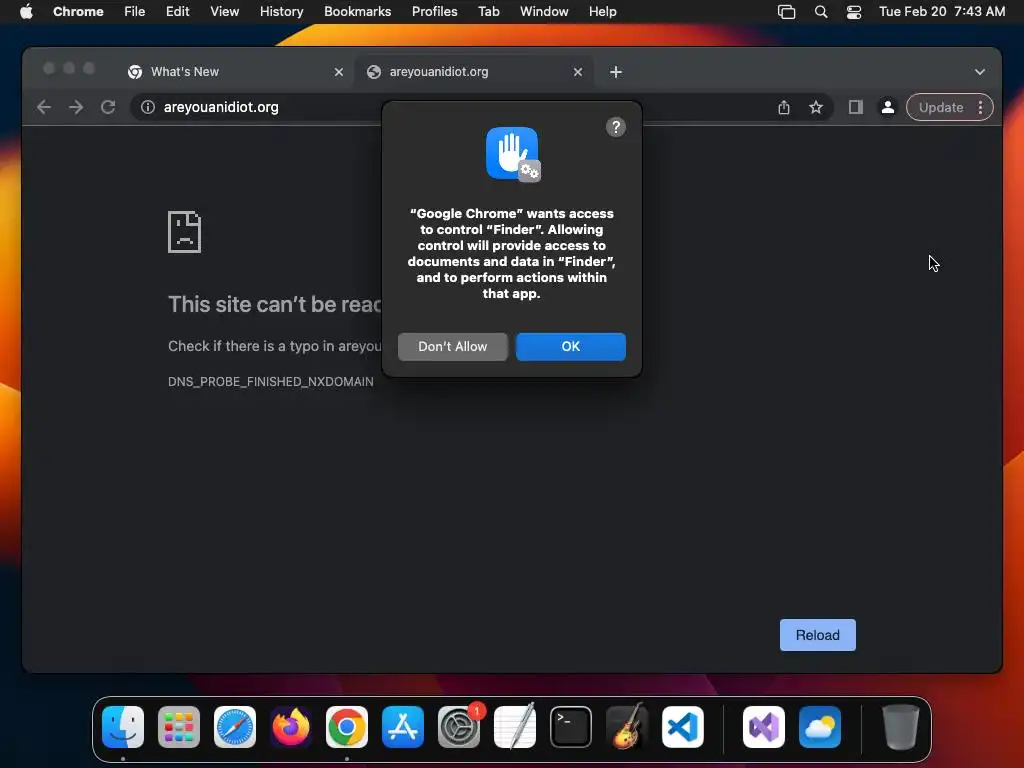This screenshot has width=1024, height=768.
Task: Open the Help menu
Action: (x=602, y=12)
